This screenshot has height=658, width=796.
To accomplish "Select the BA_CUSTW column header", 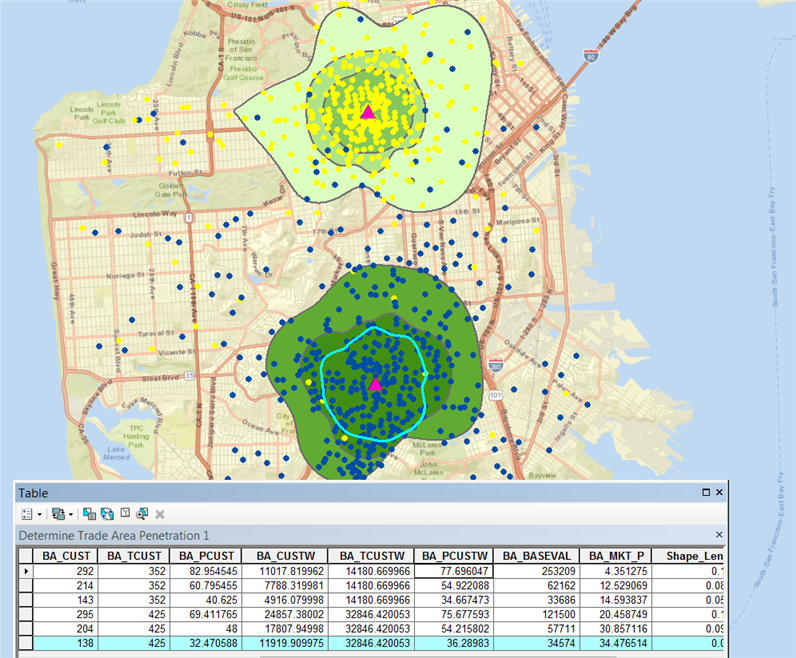I will (285, 556).
